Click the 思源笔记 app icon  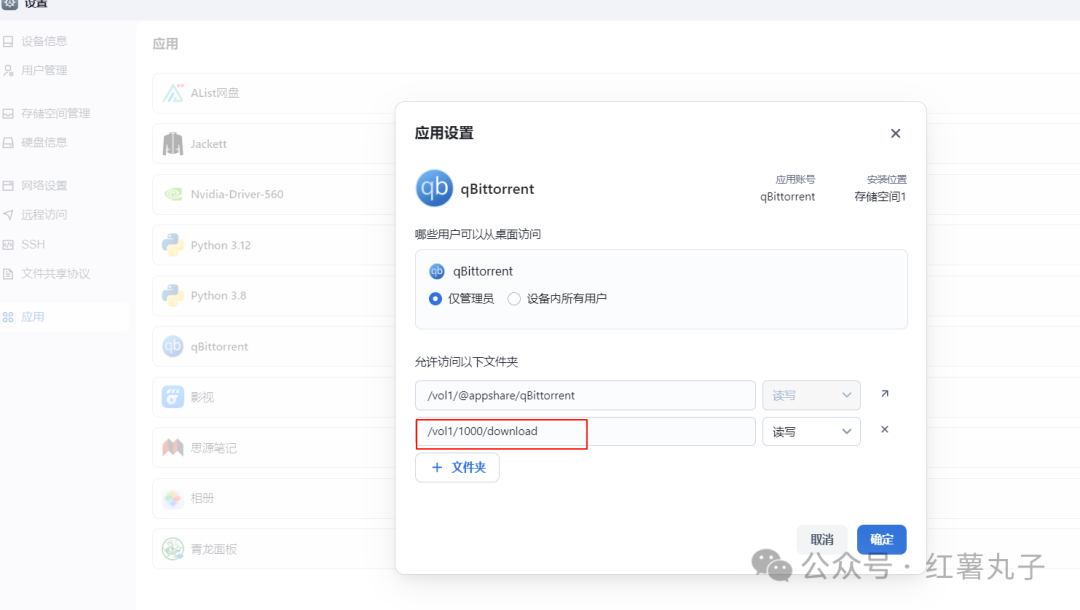pyautogui.click(x=173, y=448)
